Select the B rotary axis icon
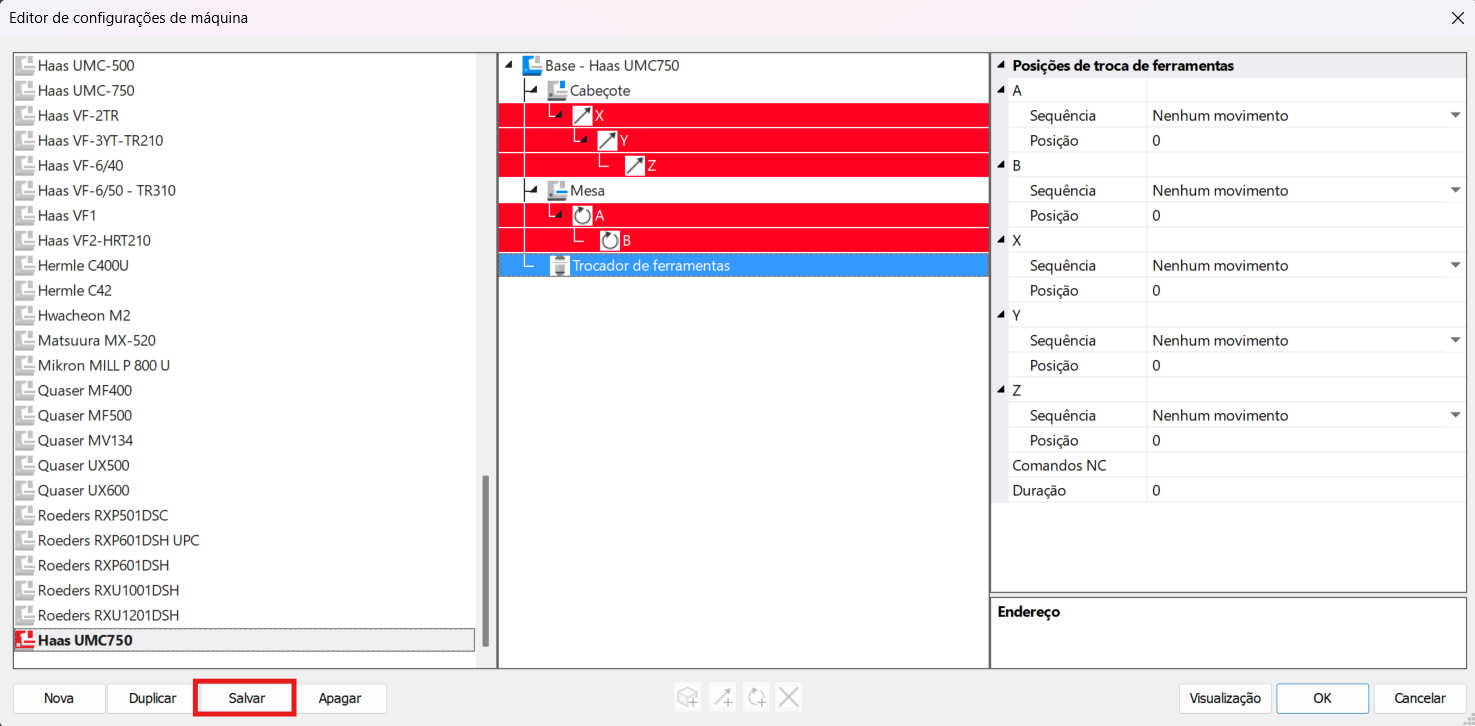 [610, 240]
